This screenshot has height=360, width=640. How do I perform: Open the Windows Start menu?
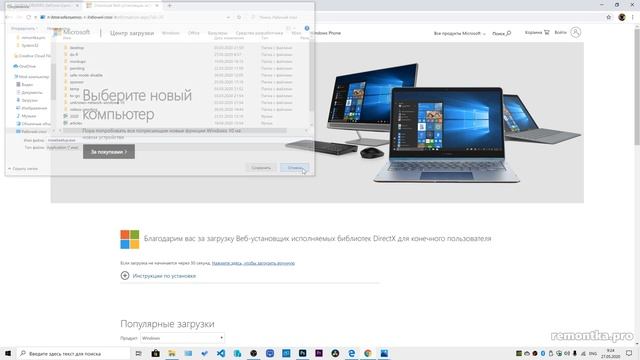coord(8,353)
